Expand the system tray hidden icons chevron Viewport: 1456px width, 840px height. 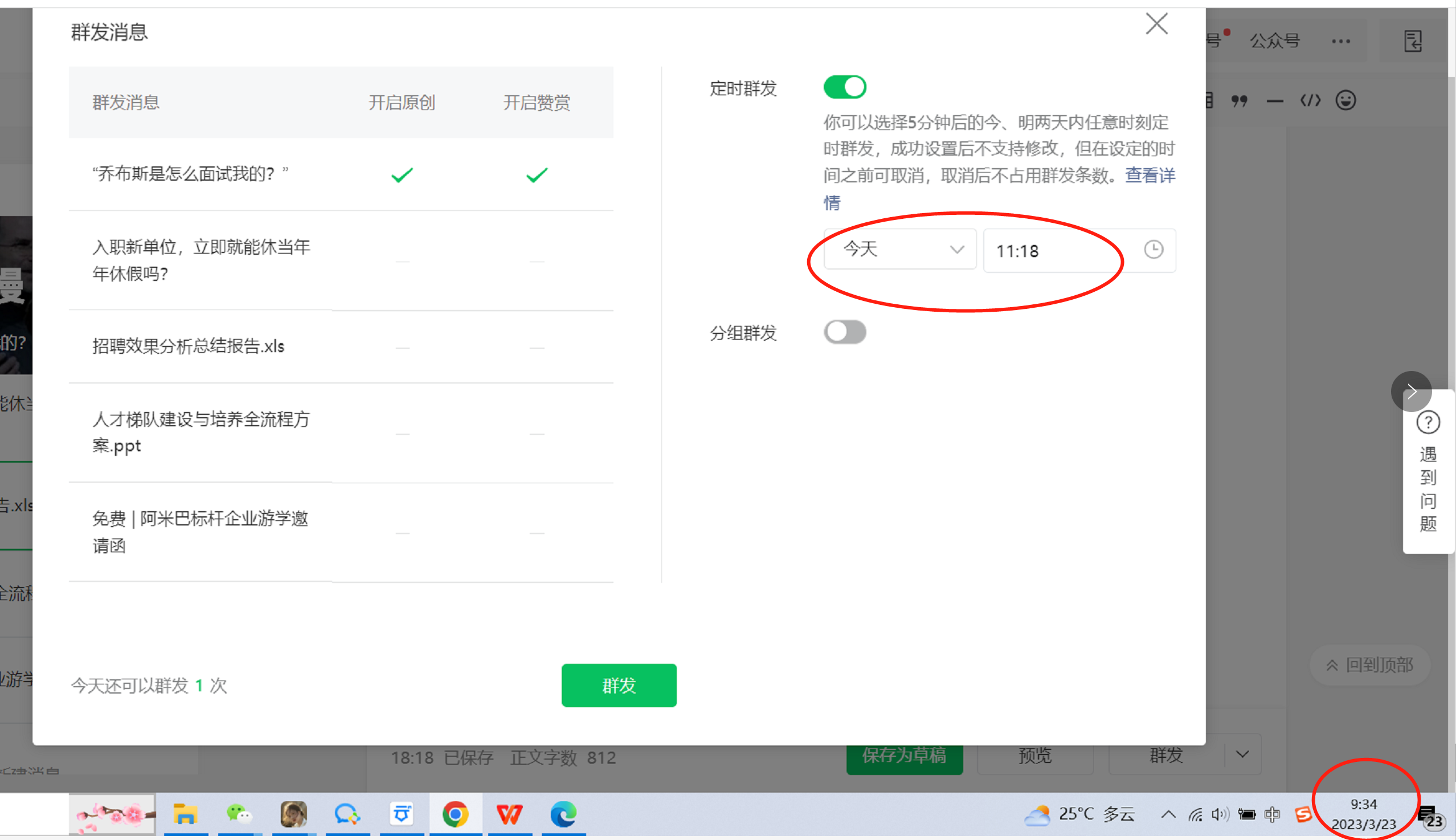(1168, 814)
